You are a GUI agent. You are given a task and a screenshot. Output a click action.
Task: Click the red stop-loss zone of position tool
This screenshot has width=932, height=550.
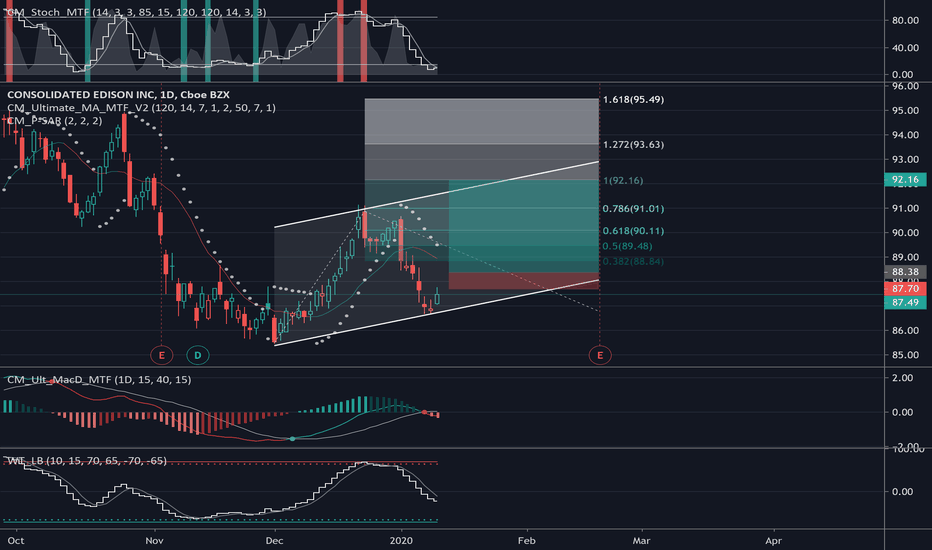point(524,281)
